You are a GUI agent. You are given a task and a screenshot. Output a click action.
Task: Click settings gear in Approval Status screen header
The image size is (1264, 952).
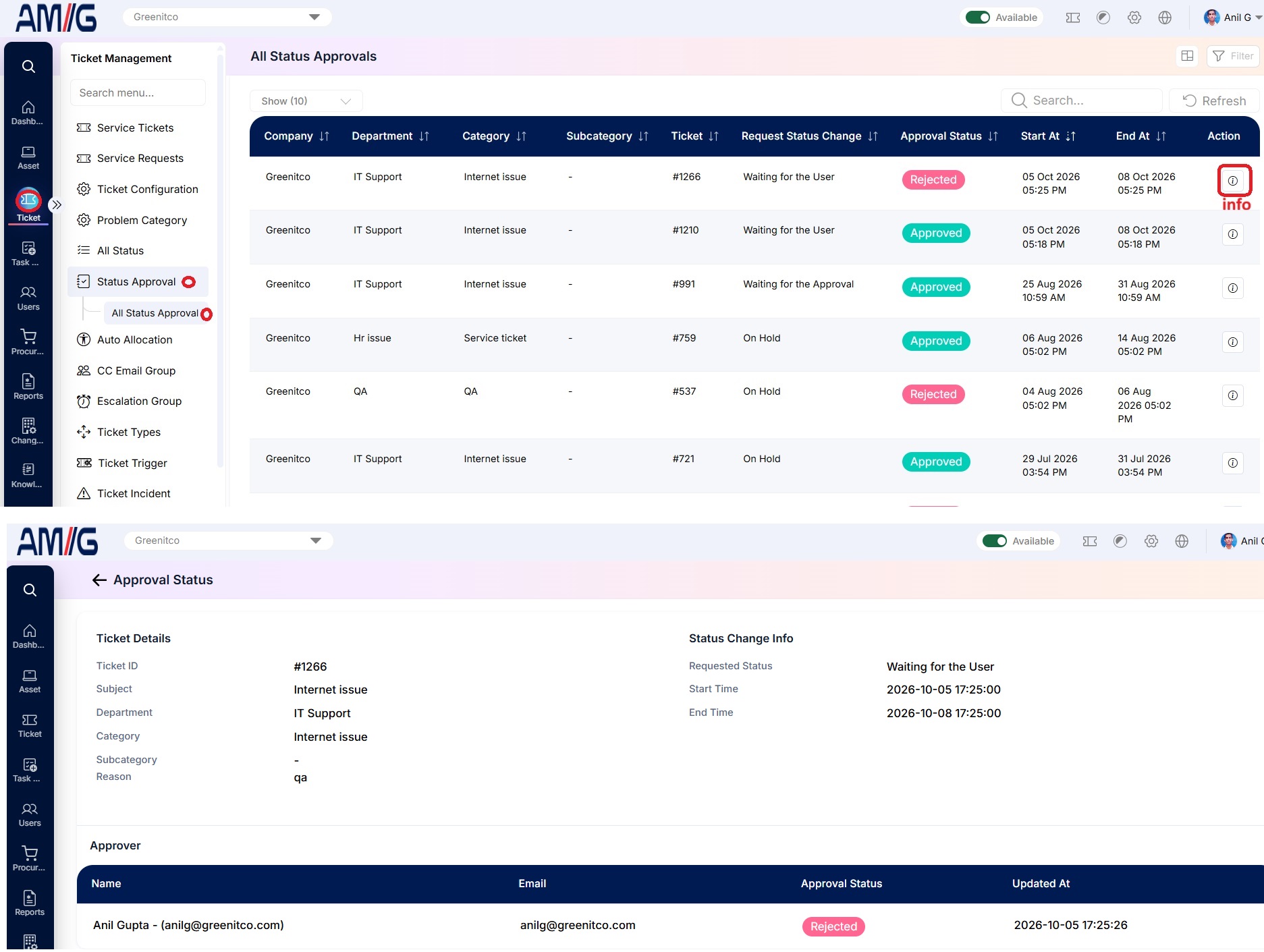1151,541
